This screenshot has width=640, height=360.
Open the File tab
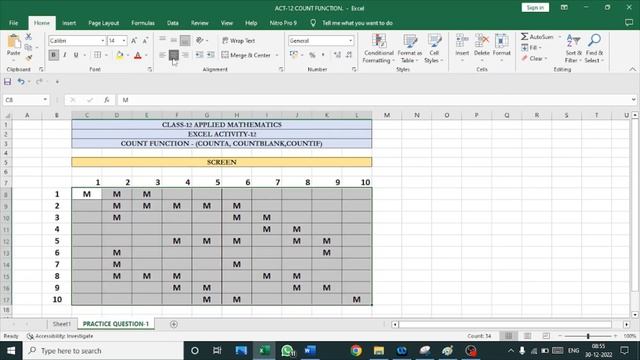pyautogui.click(x=13, y=23)
